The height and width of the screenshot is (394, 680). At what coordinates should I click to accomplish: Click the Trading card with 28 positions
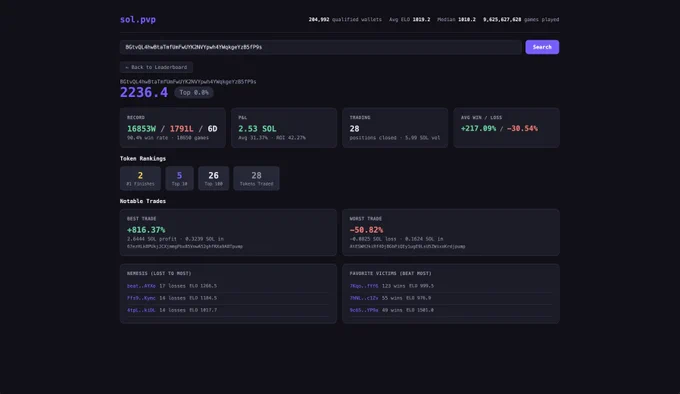coord(395,128)
